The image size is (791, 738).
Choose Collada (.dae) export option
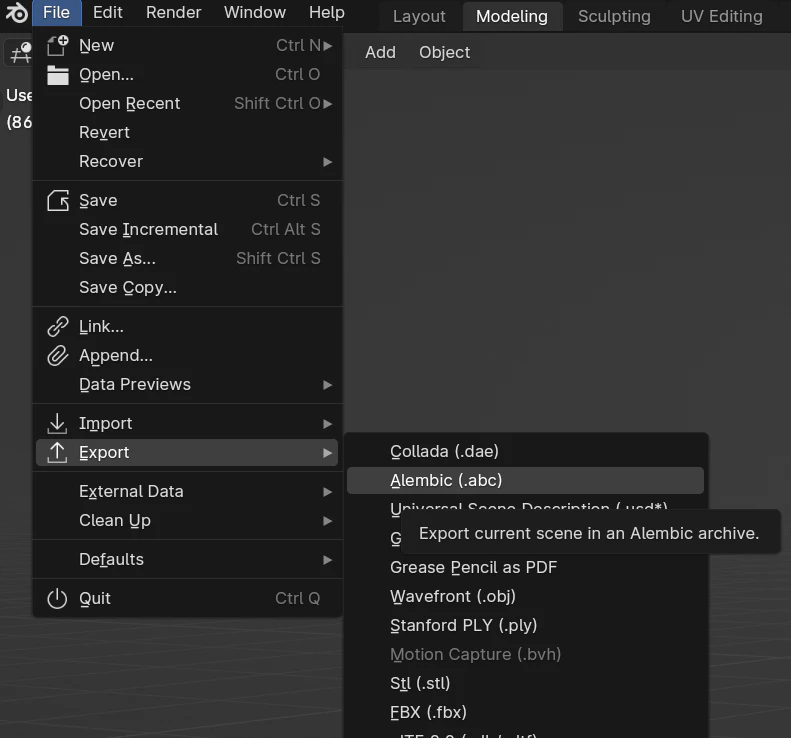point(525,451)
